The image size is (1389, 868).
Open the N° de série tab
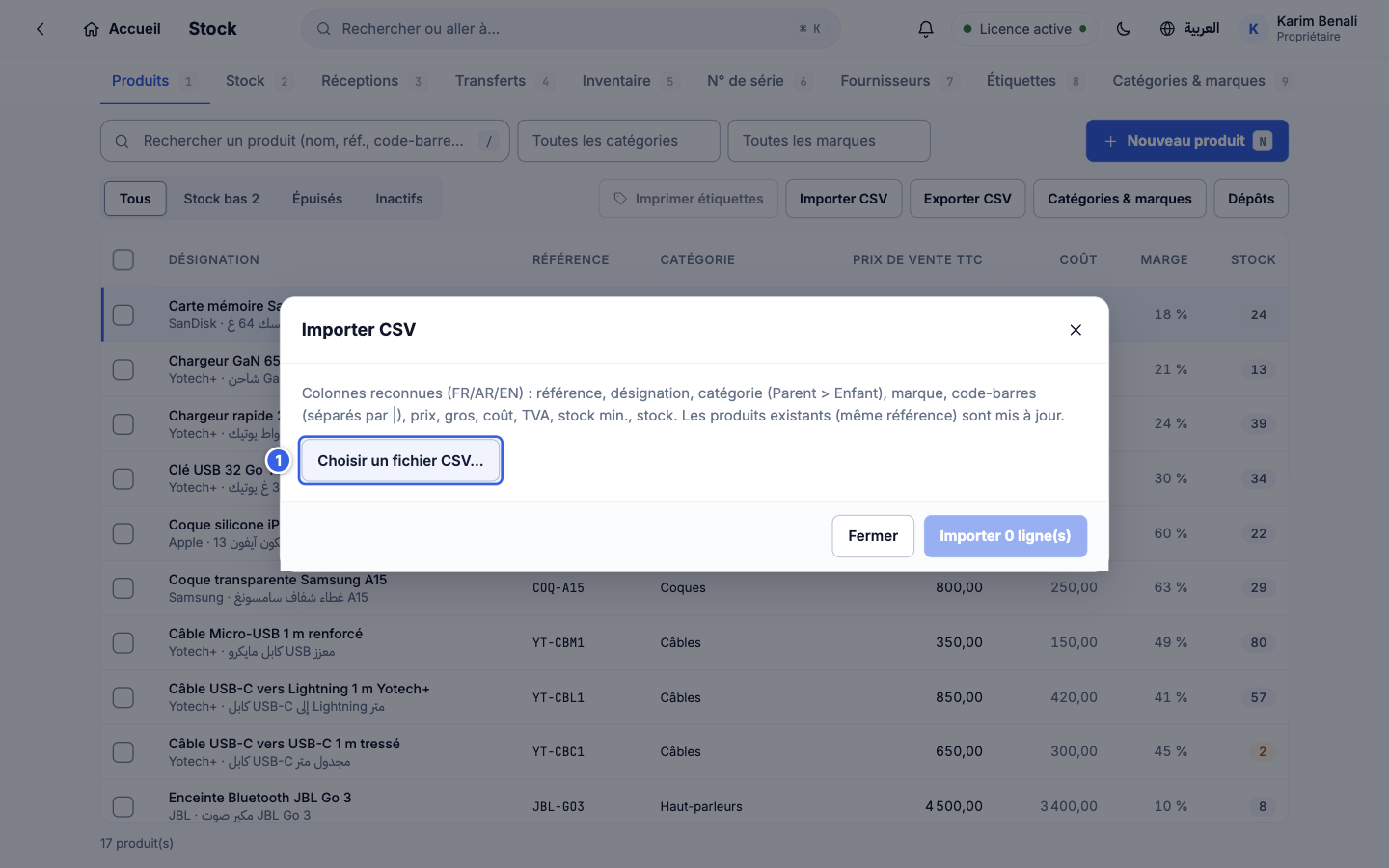[x=759, y=81]
